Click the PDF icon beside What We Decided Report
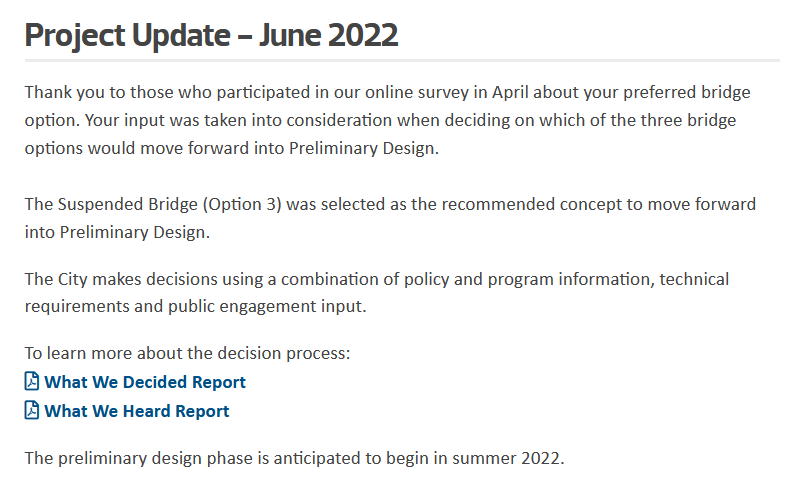The image size is (789, 481). pos(32,381)
